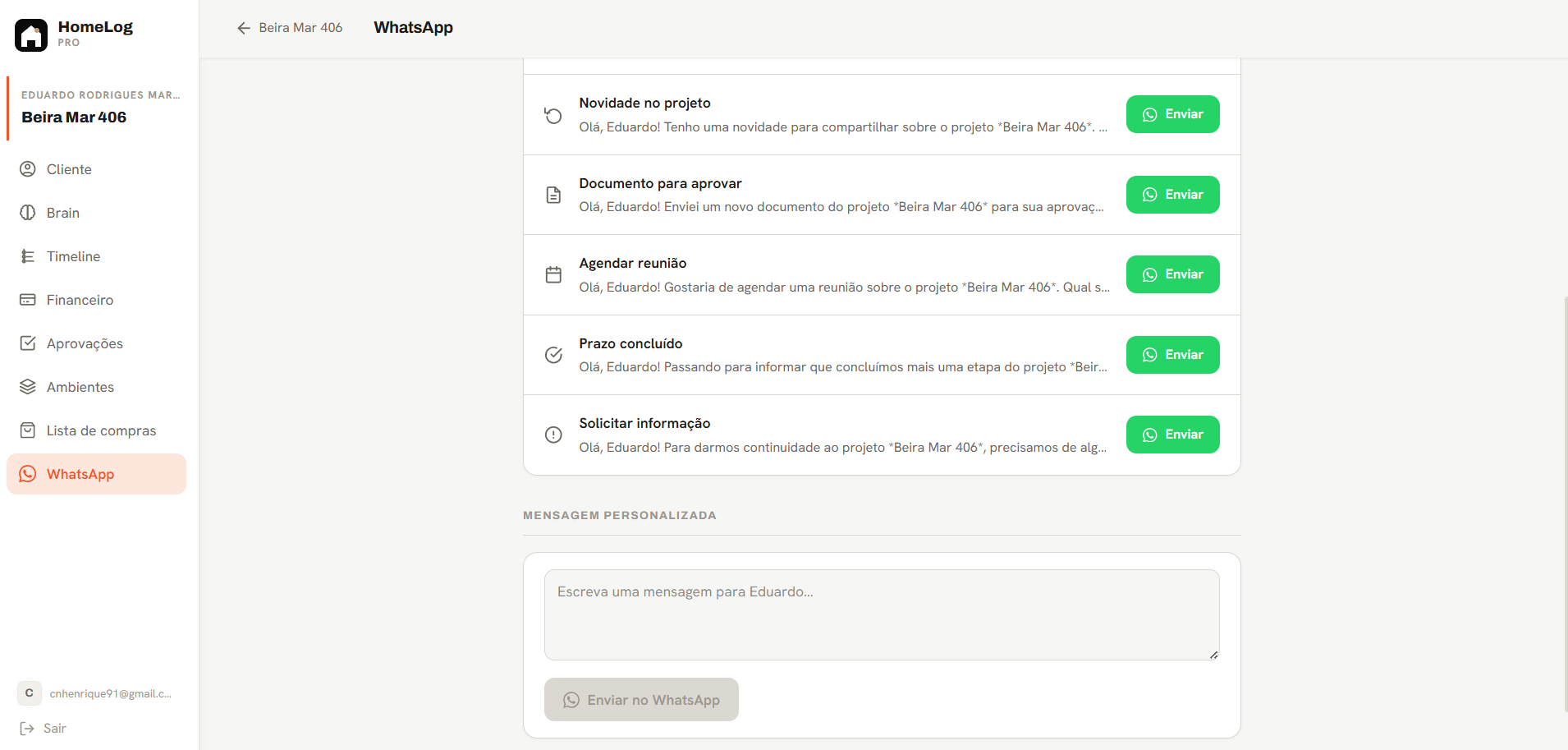
Task: Click the refresh icon beside Novidade no projeto
Action: coord(553,115)
